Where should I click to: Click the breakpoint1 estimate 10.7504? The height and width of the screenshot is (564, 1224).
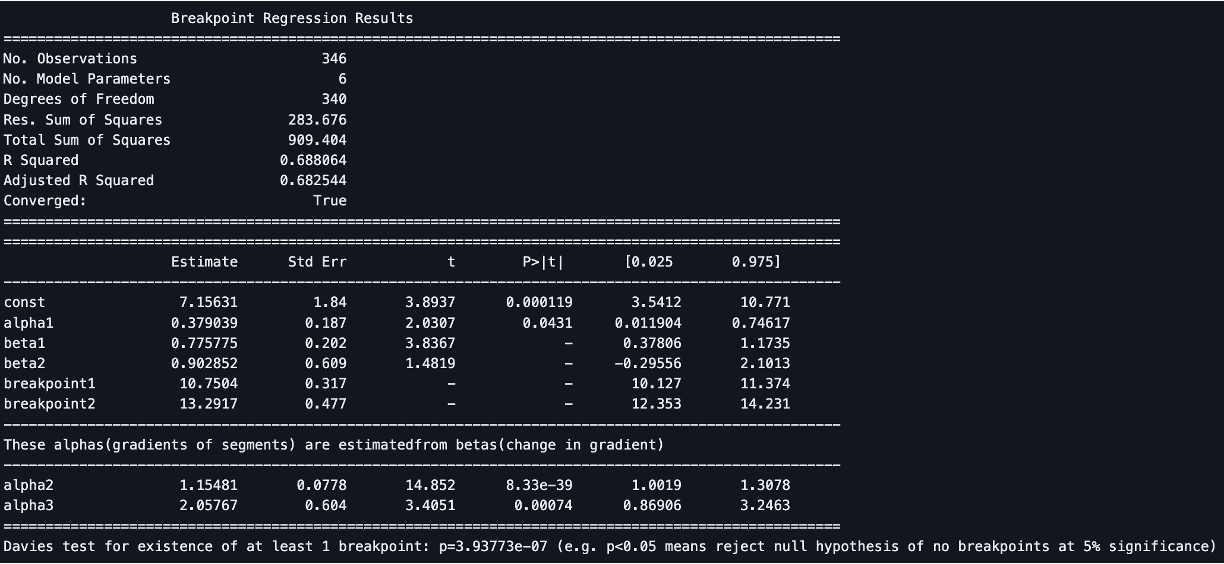pos(208,384)
